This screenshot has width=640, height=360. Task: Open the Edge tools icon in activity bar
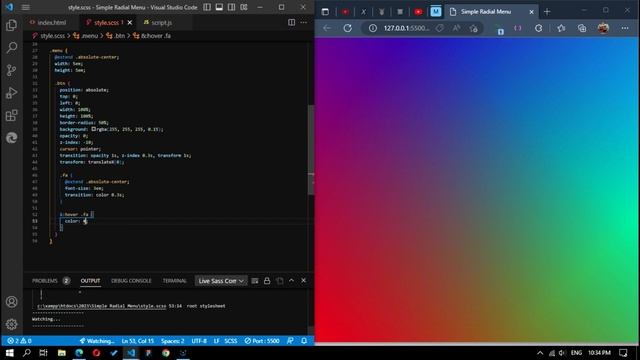click(x=11, y=138)
